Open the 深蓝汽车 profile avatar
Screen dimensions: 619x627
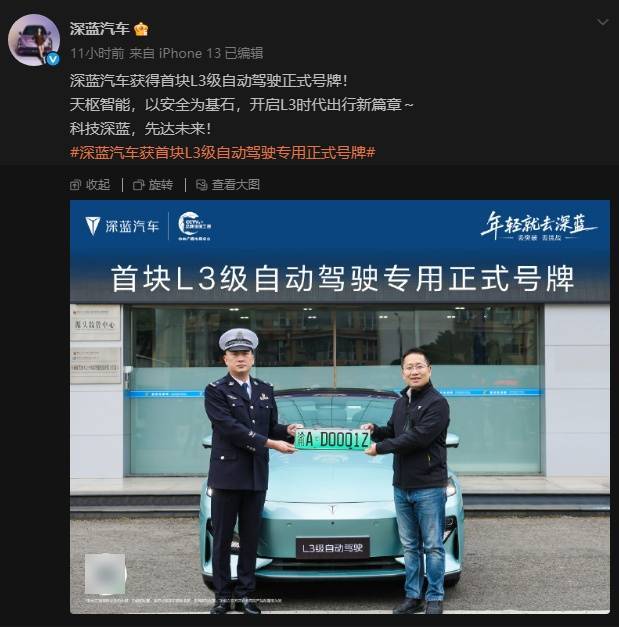click(x=34, y=40)
